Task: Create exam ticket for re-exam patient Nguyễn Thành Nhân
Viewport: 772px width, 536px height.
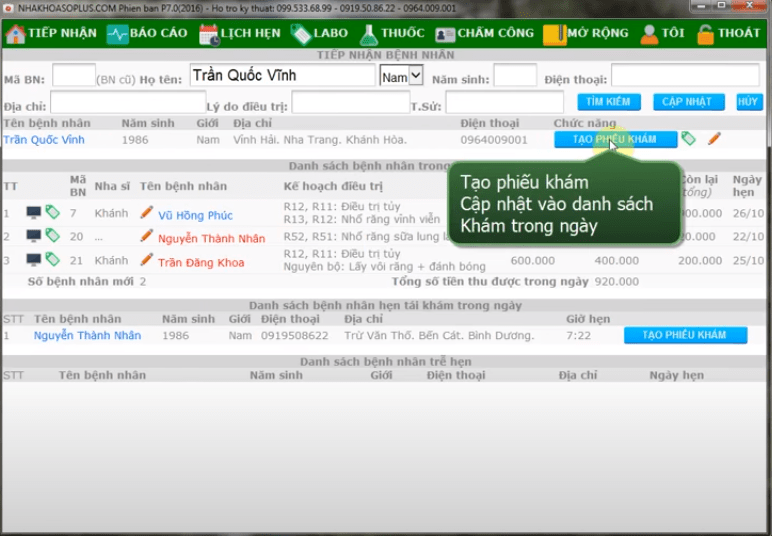Action: (x=684, y=335)
